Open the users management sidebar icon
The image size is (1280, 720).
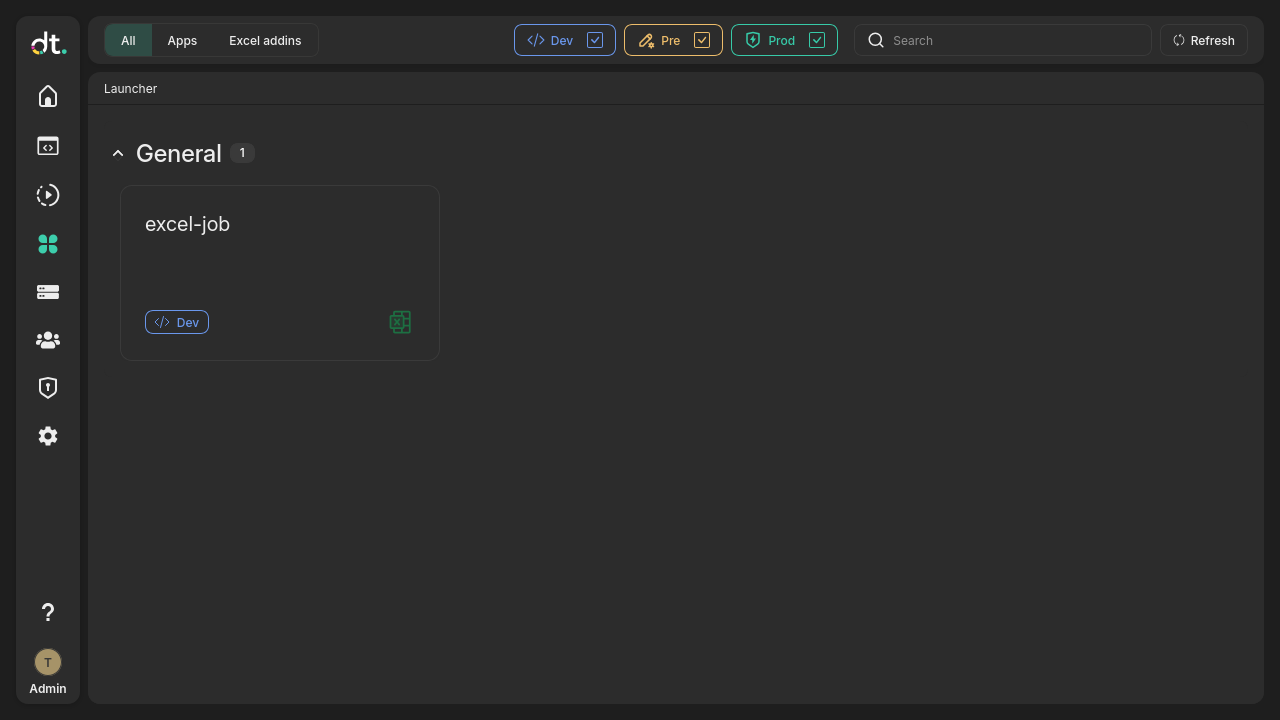(x=48, y=340)
